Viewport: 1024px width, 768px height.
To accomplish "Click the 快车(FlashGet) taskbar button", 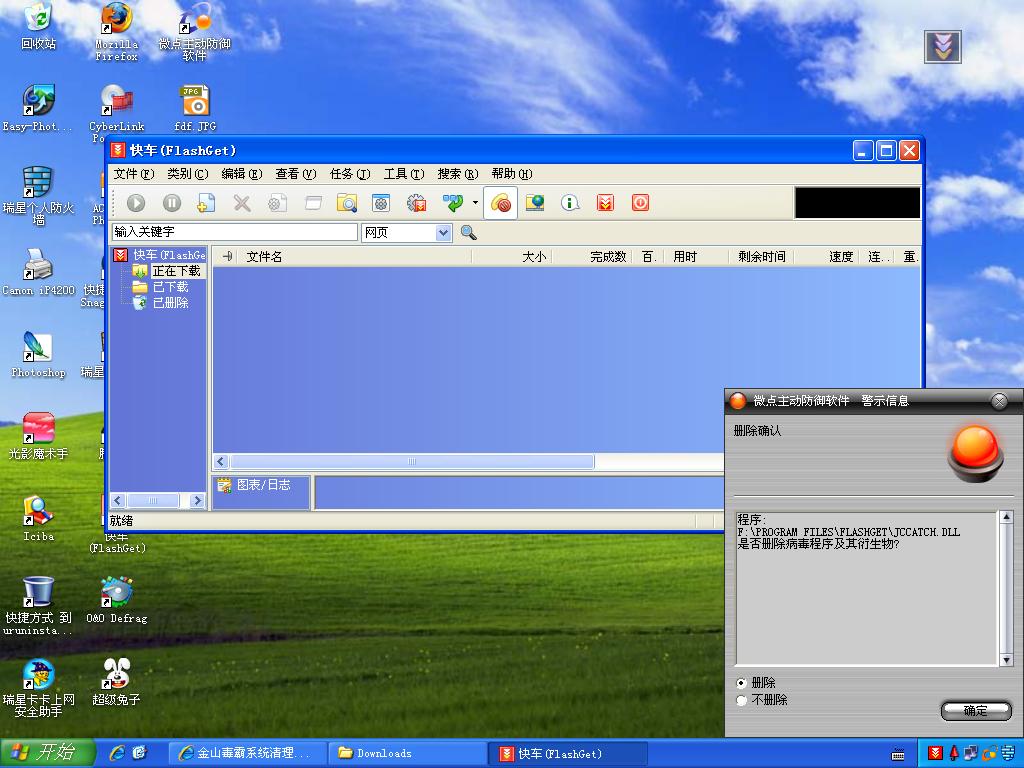I will pyautogui.click(x=568, y=753).
